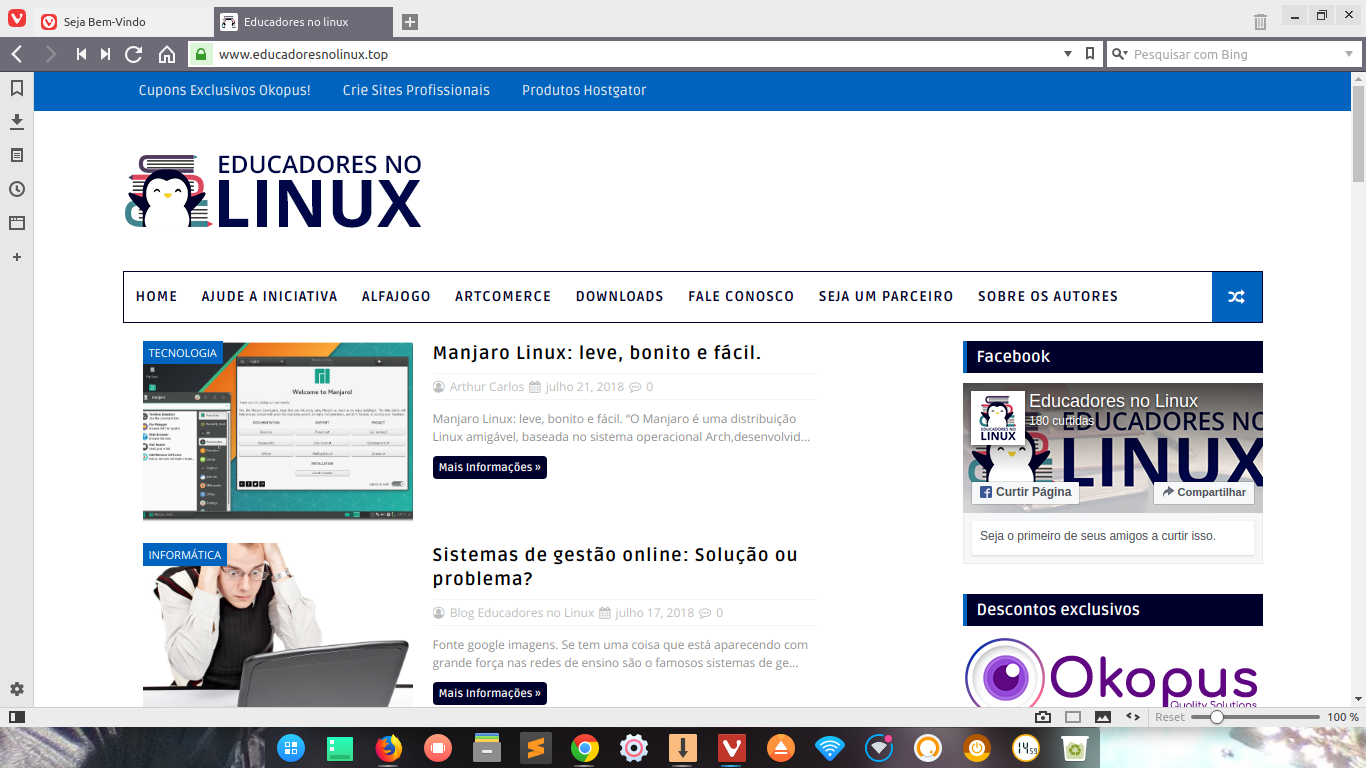The image size is (1366, 768).
Task: Click the INFORMÁTICA category label
Action: (185, 555)
